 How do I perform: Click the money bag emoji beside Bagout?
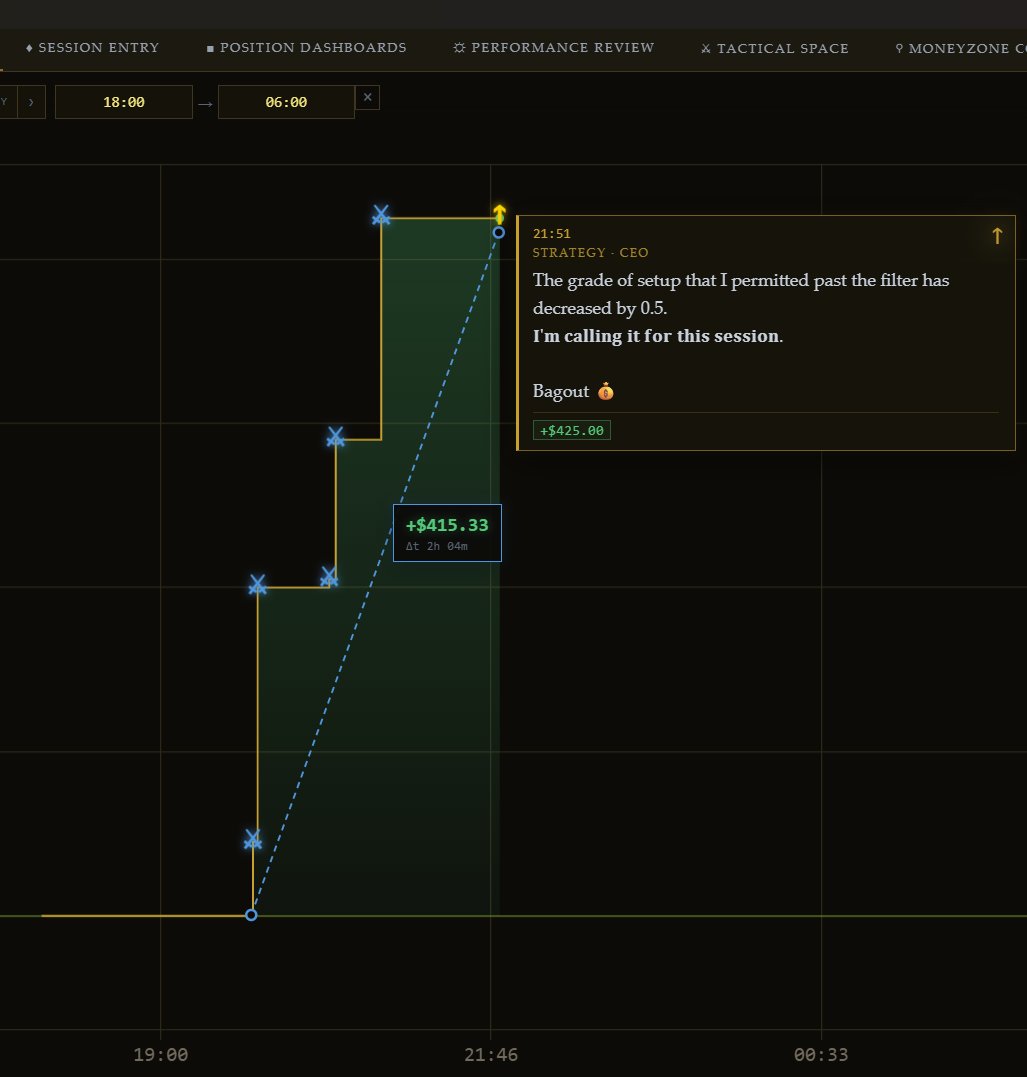coord(605,392)
